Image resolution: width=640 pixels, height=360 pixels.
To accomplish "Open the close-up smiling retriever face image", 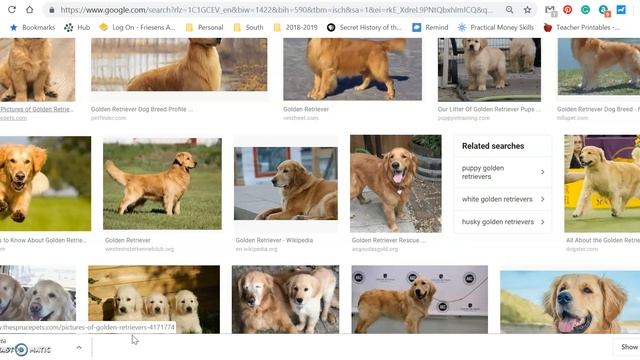I will pyautogui.click(x=570, y=302).
